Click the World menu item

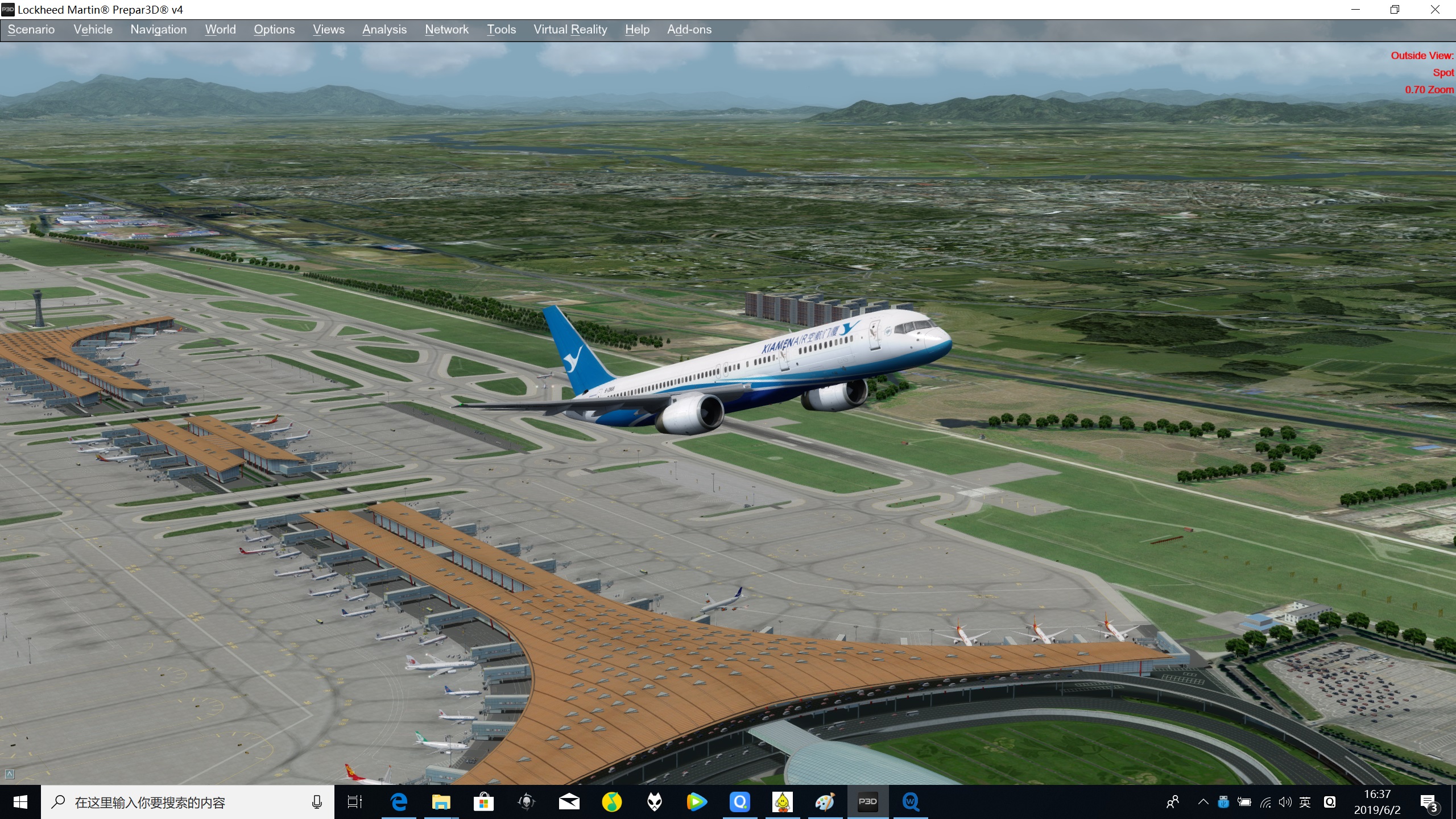pyautogui.click(x=220, y=29)
